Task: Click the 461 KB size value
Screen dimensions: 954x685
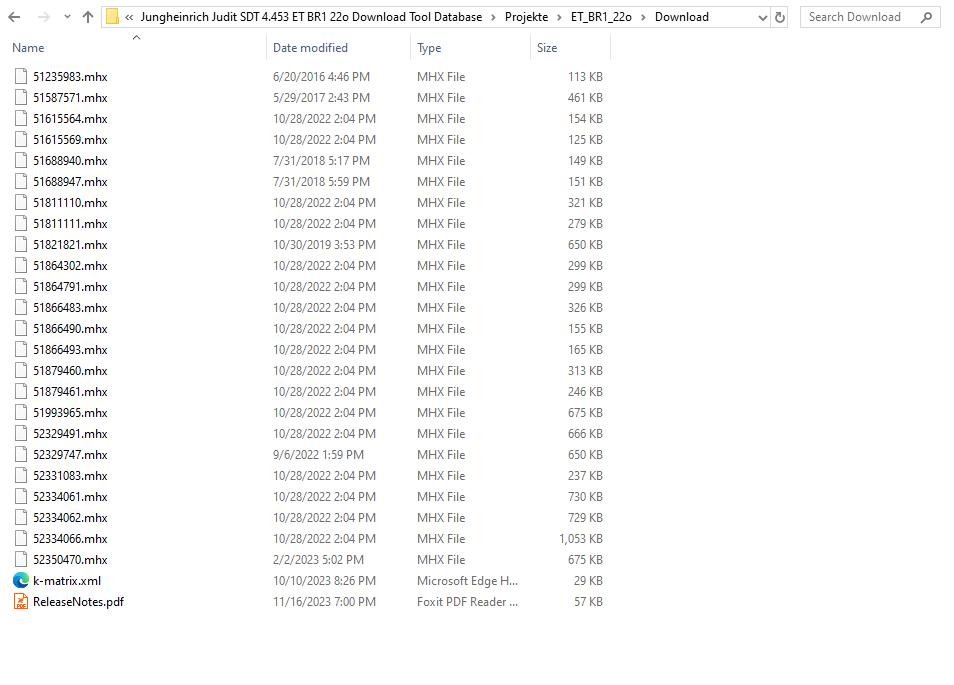Action: [x=585, y=97]
